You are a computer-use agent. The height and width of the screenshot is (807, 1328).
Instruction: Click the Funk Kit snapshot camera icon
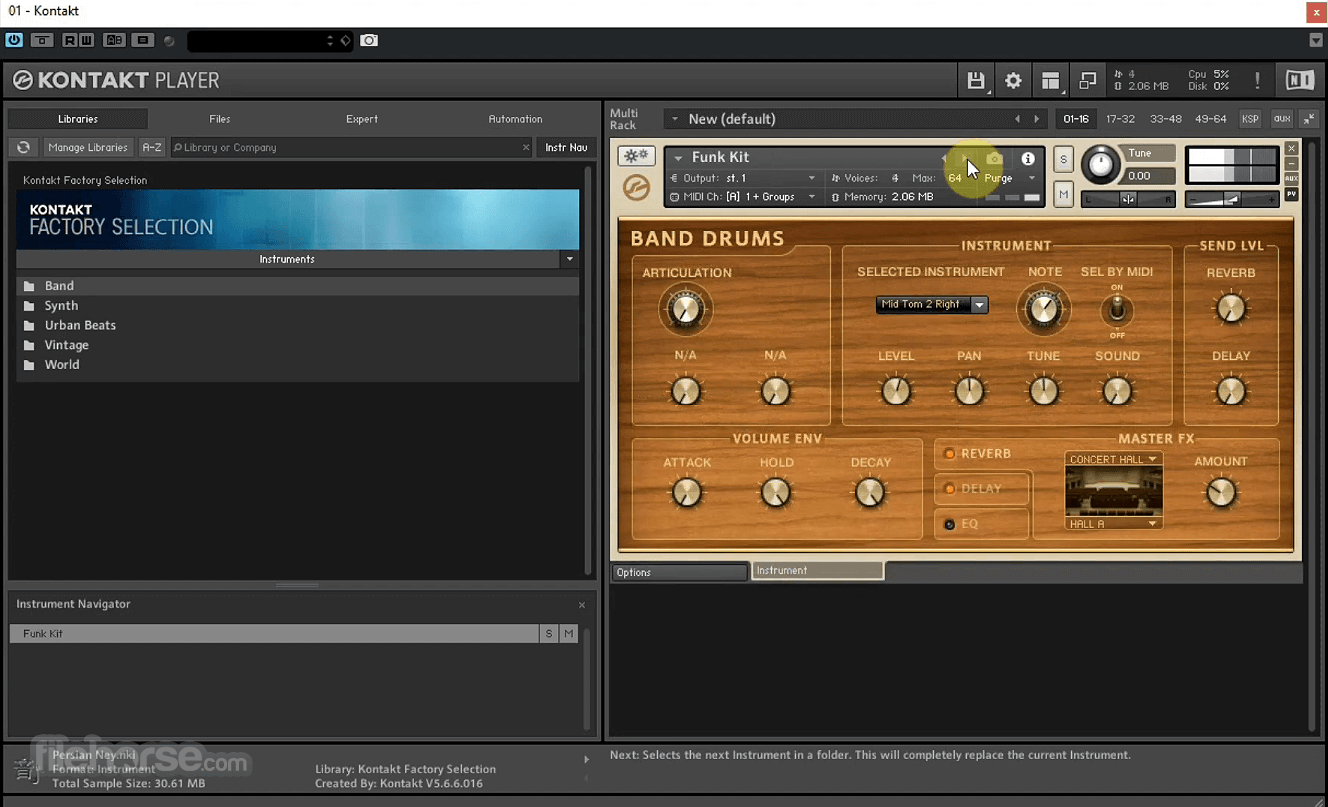[x=994, y=158]
